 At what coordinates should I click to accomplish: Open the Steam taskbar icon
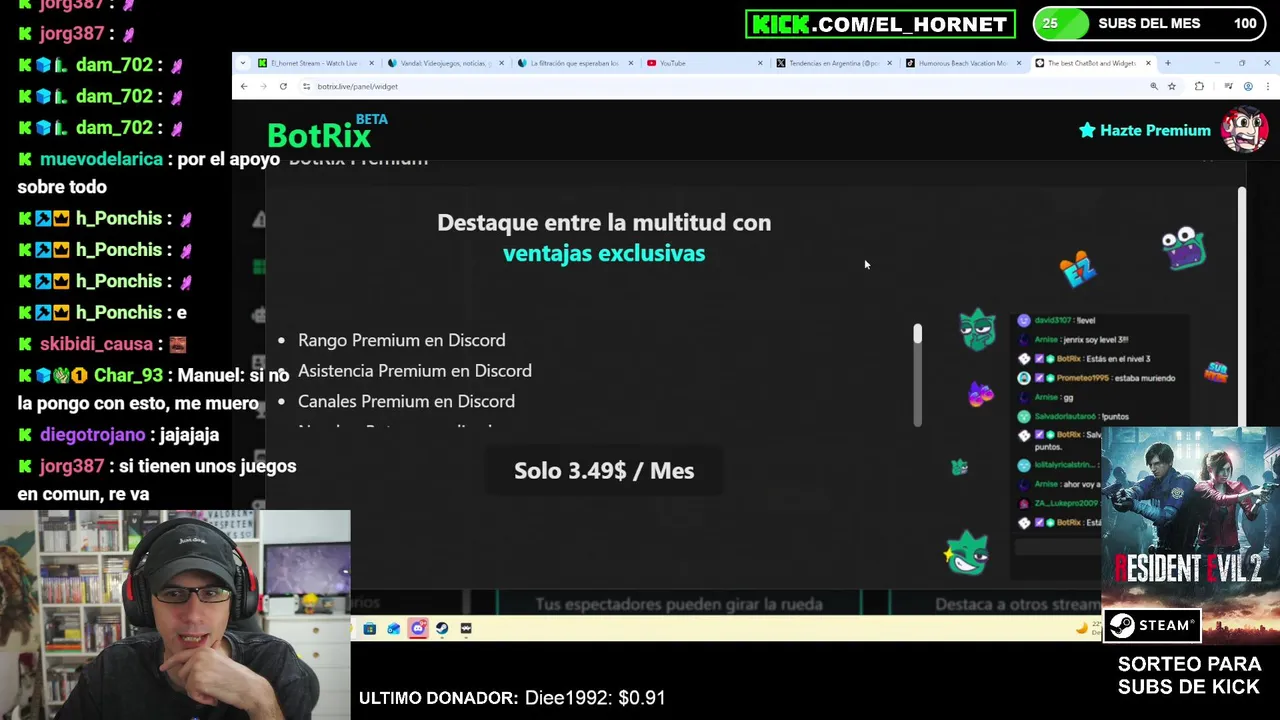coord(442,629)
